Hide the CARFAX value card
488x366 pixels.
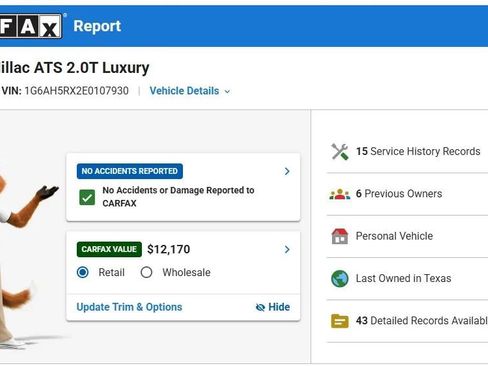(273, 307)
